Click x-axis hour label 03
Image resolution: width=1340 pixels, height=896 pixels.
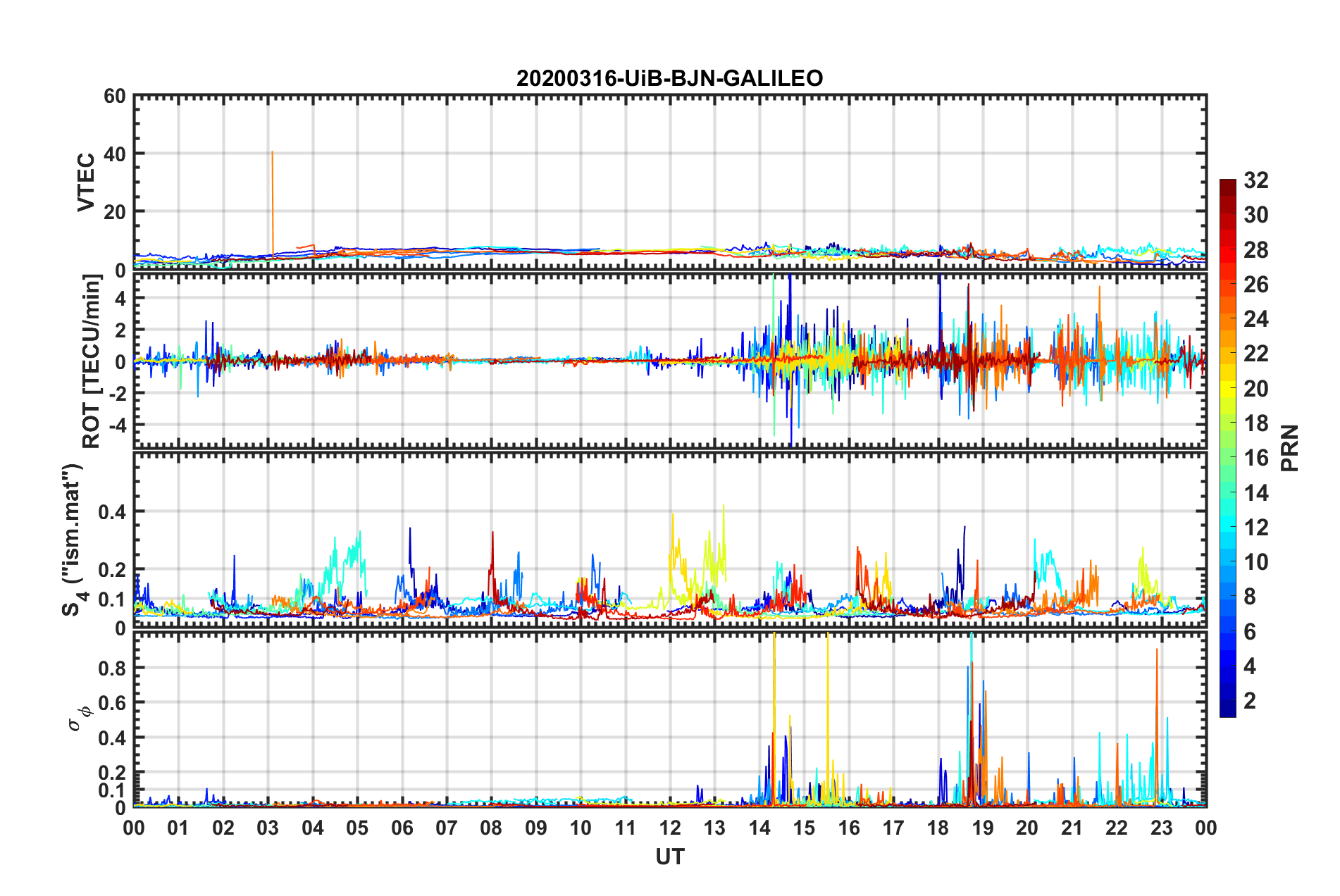click(x=268, y=828)
